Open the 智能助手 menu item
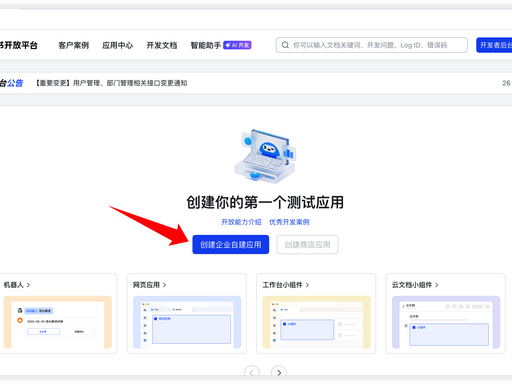 pos(206,45)
